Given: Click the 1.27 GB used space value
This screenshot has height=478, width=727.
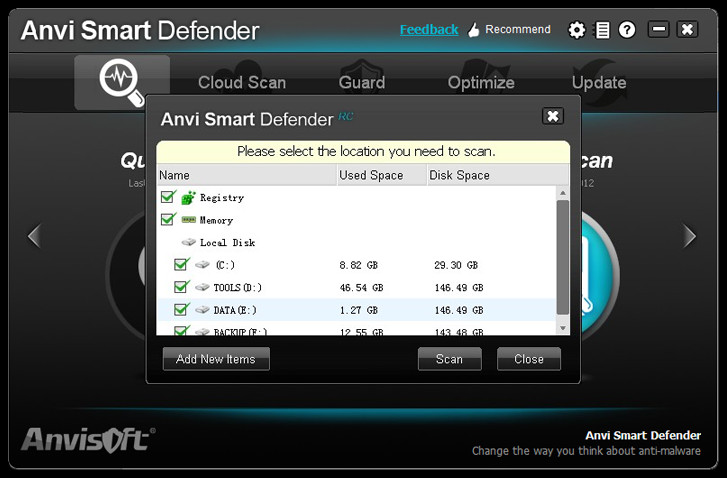Looking at the screenshot, I should click(x=358, y=310).
